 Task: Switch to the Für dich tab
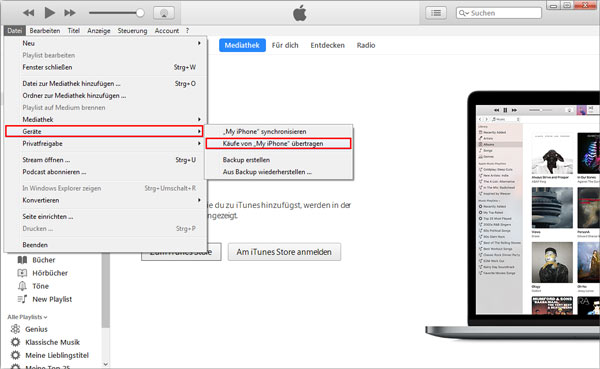285,45
